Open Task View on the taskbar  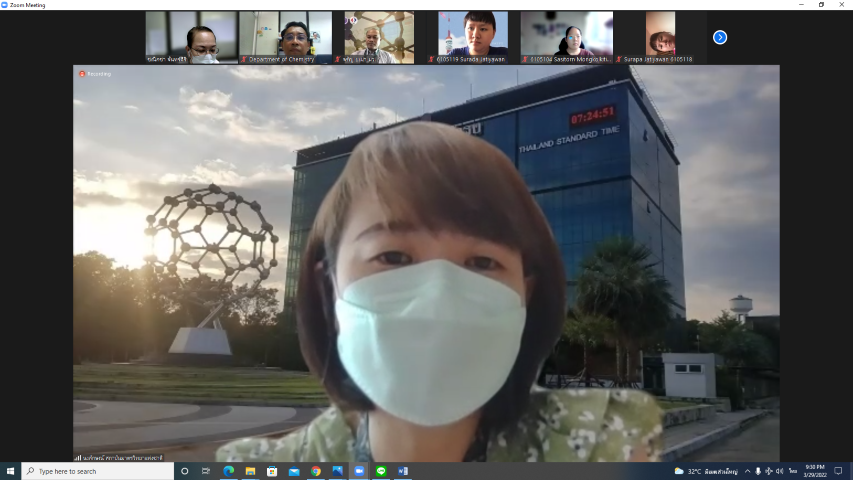[206, 471]
